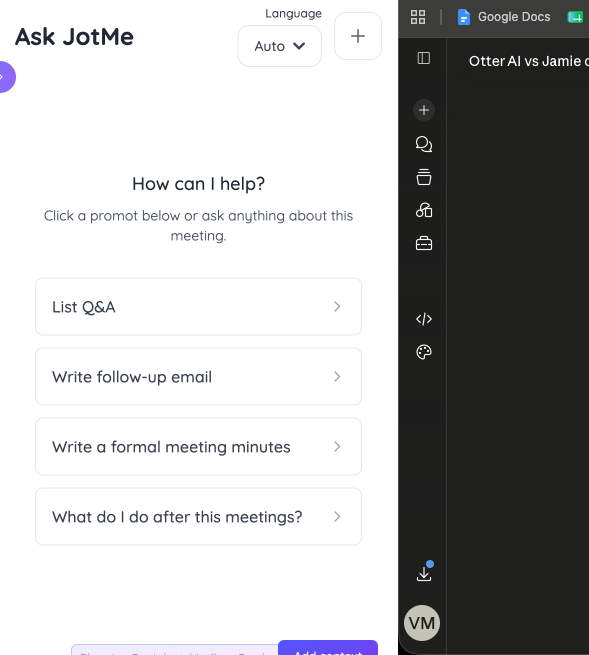The width and height of the screenshot is (589, 655).
Task: Click the plus icon in dark sidebar
Action: [x=424, y=110]
